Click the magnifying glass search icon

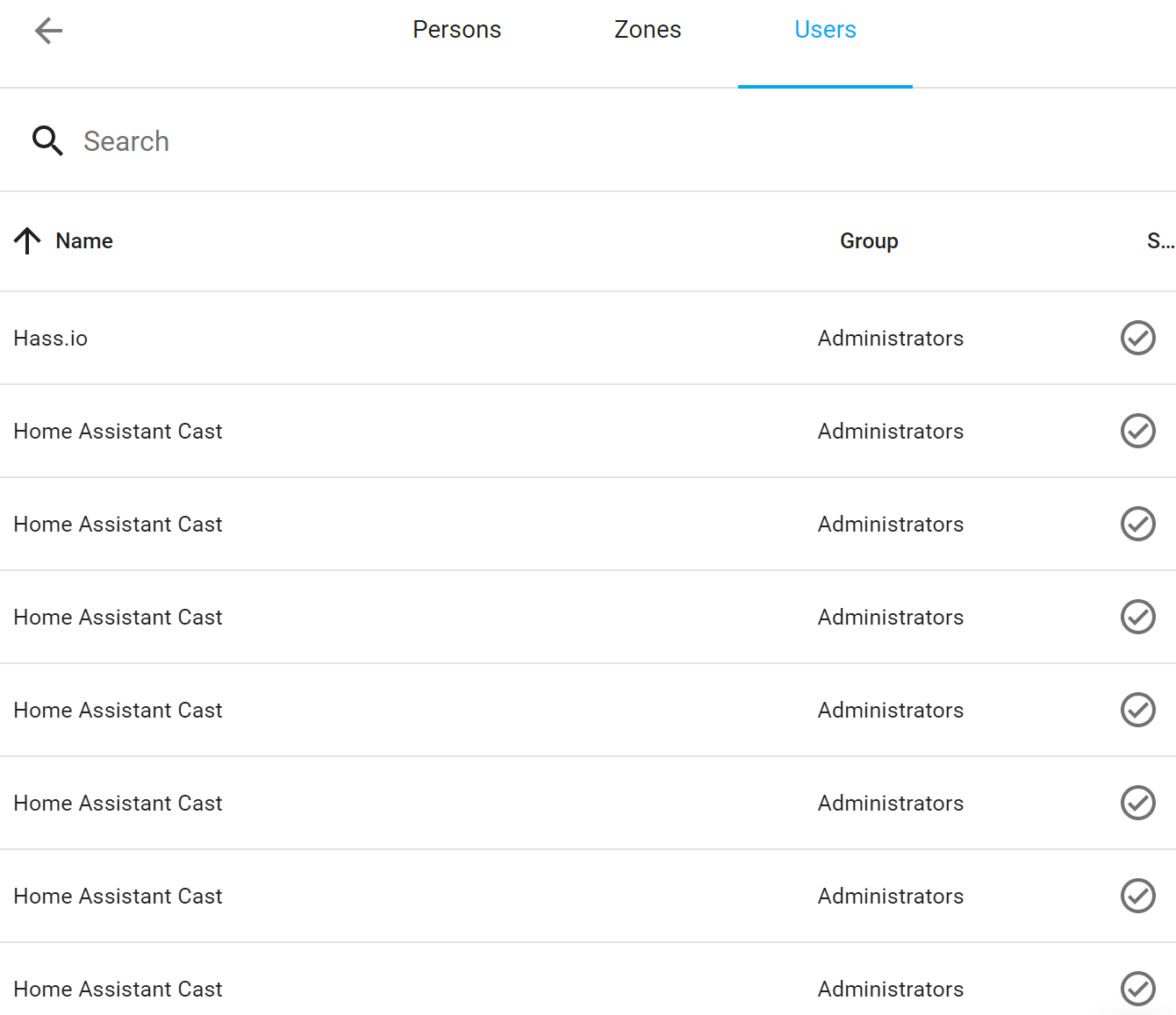[47, 140]
